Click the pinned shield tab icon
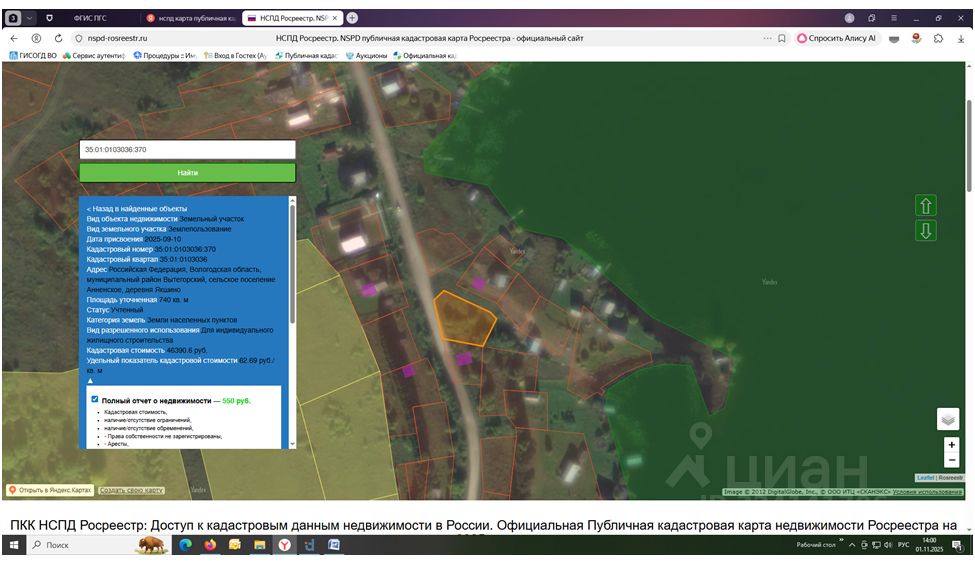This screenshot has height=564, width=975. click(50, 18)
